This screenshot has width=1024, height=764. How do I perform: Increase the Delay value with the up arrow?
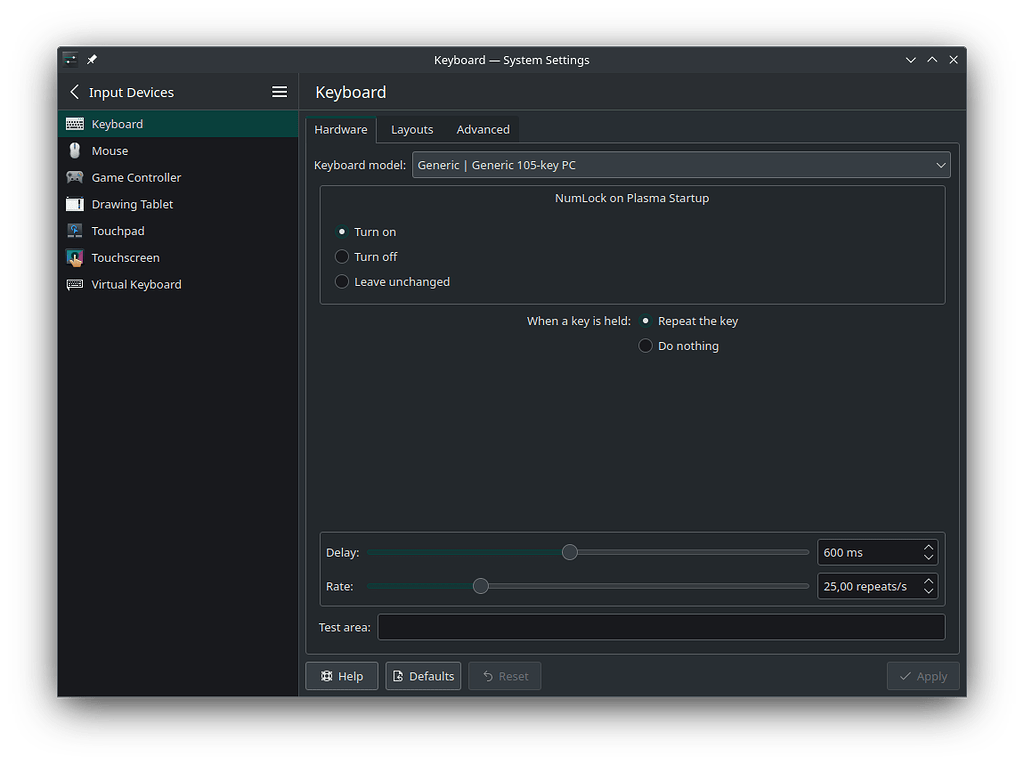[928, 546]
